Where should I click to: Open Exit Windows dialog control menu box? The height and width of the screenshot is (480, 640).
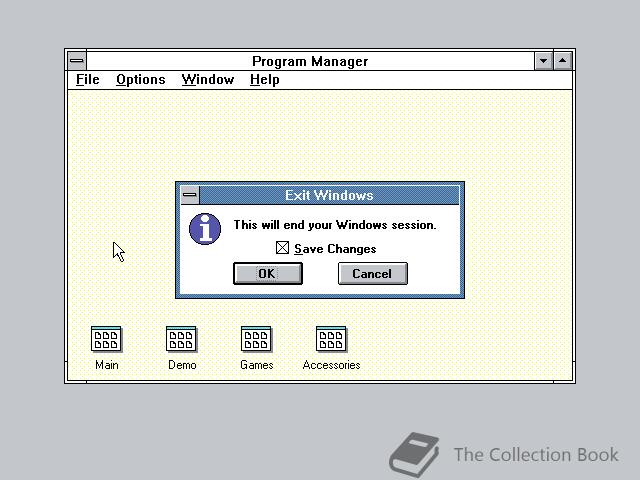click(190, 195)
